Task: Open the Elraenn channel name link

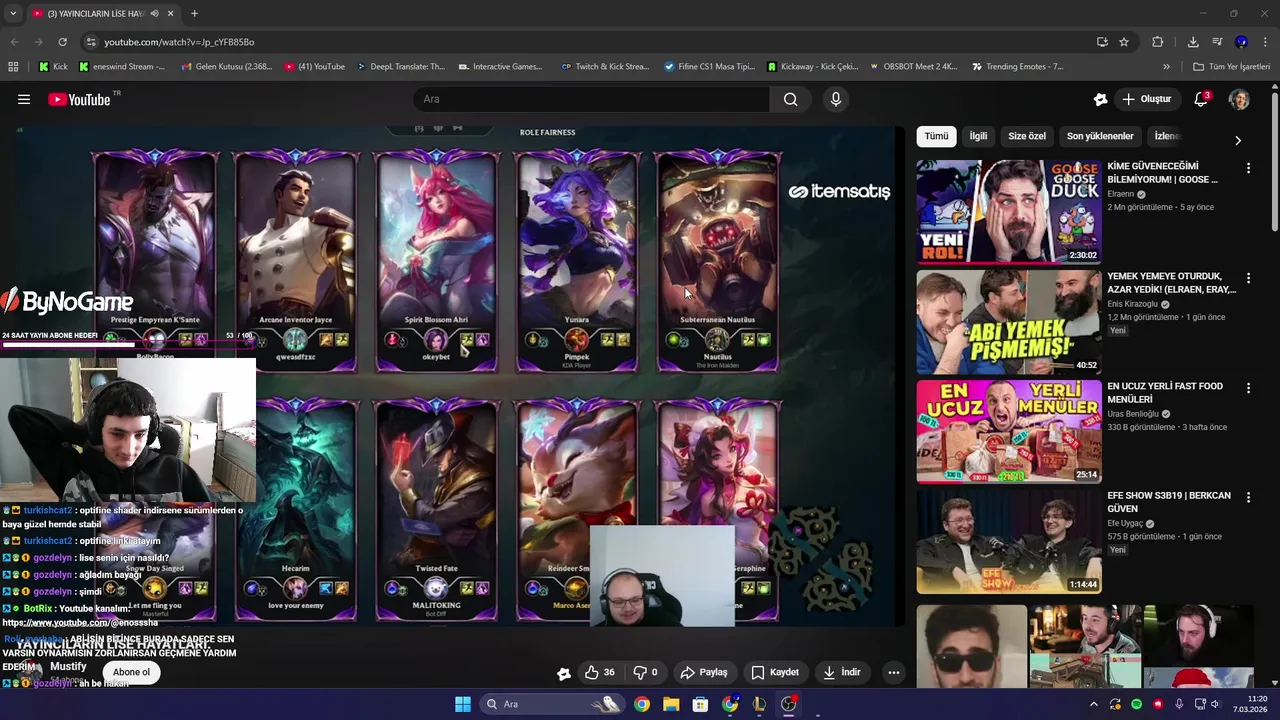Action: [x=1120, y=194]
